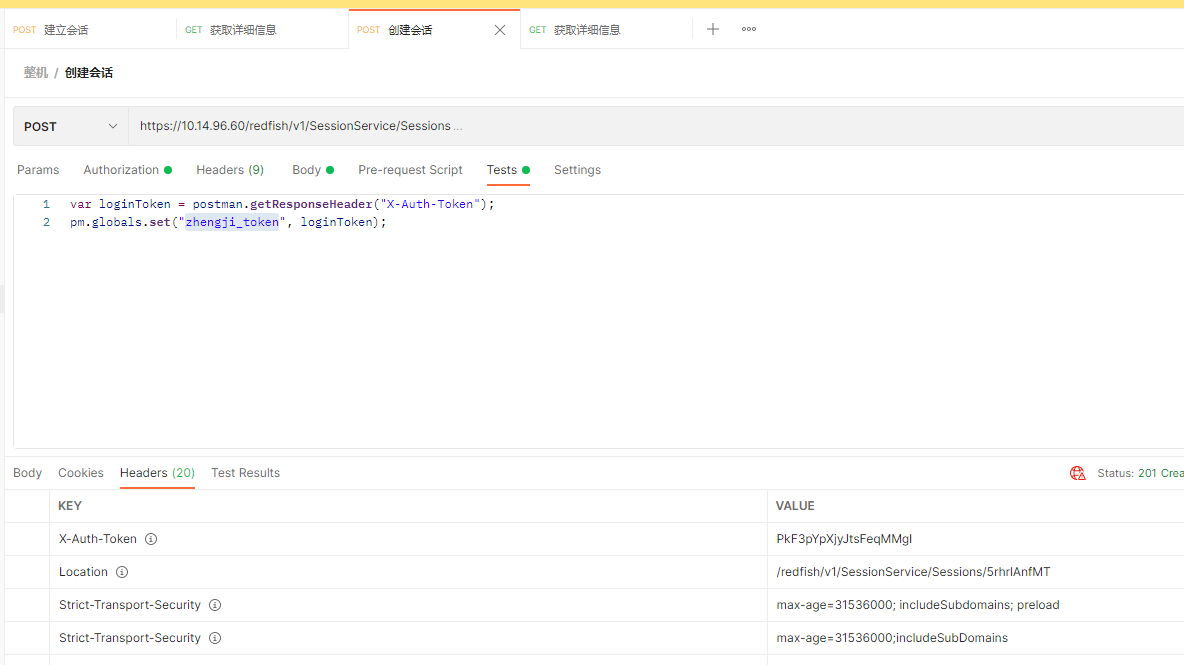Switch to the Test Results tab

coord(245,472)
